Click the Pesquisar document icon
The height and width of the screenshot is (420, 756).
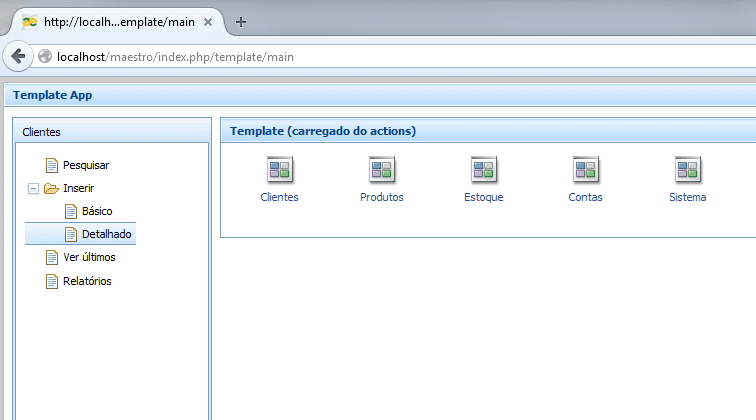click(52, 165)
